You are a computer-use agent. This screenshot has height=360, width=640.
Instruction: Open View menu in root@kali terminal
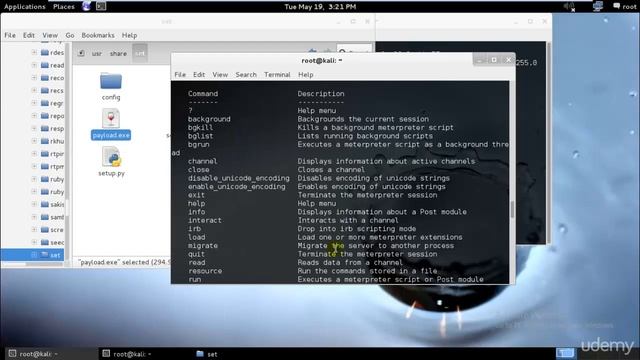pyautogui.click(x=220, y=75)
